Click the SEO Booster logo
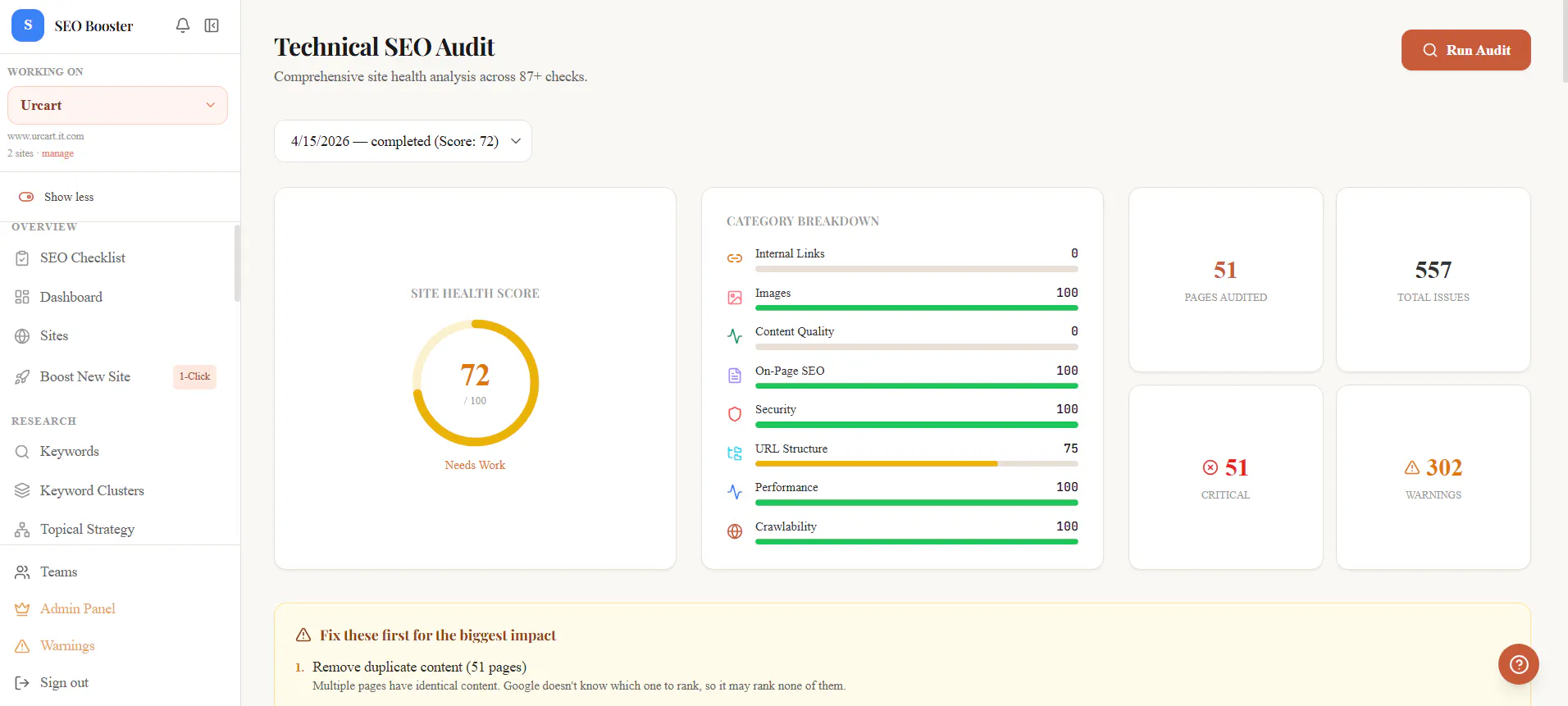Screen dimensions: 1568x706 coord(28,25)
